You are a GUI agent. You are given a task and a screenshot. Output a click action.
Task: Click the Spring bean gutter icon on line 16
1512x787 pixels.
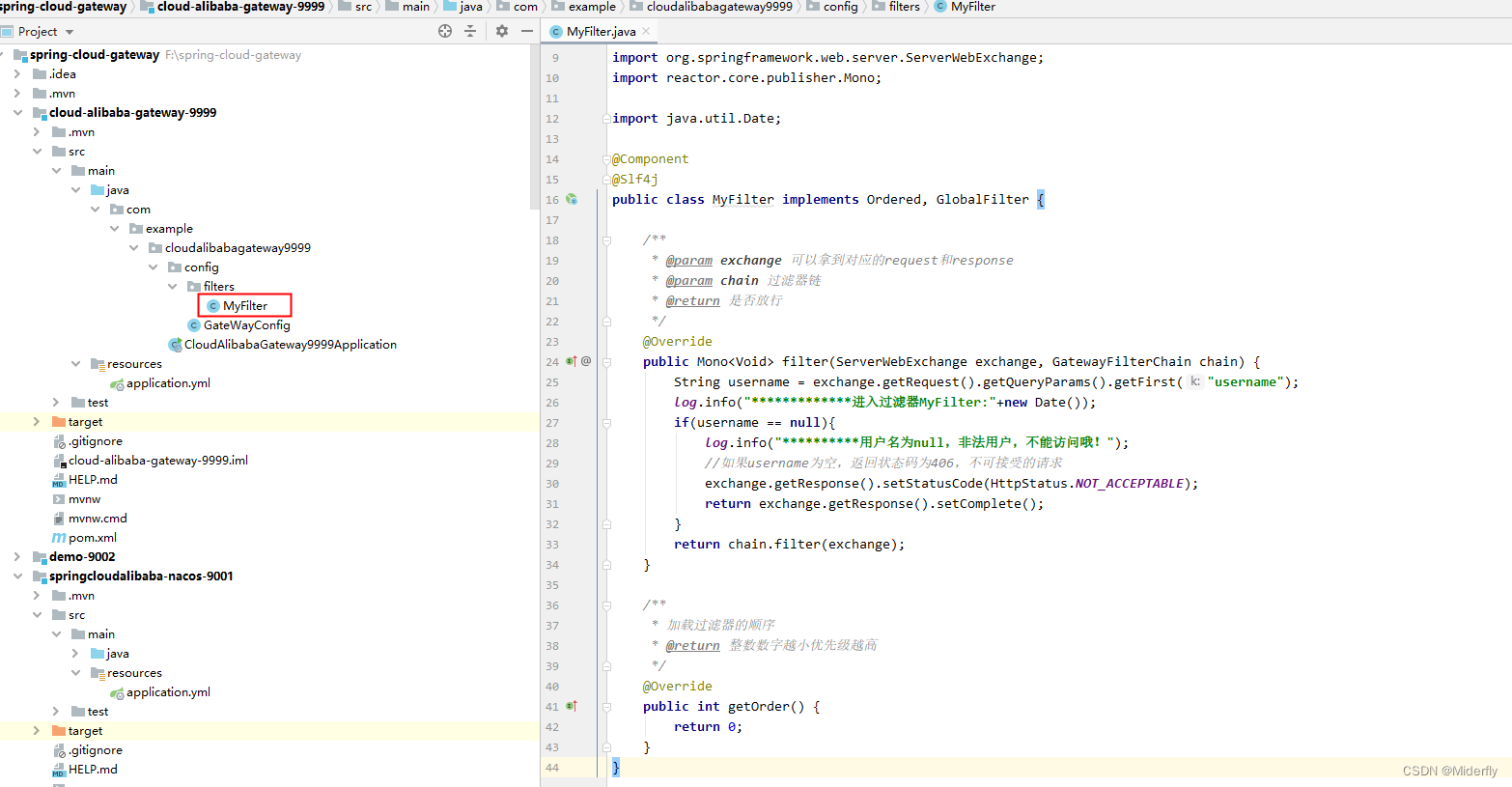pos(572,200)
